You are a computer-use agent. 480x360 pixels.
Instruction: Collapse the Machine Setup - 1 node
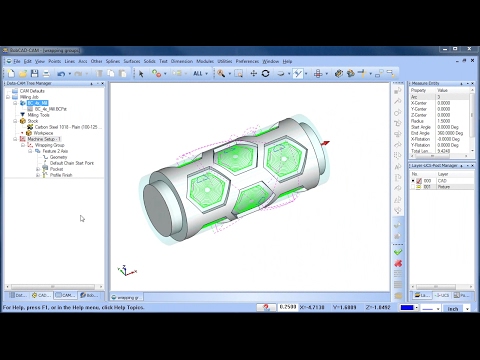pos(15,139)
